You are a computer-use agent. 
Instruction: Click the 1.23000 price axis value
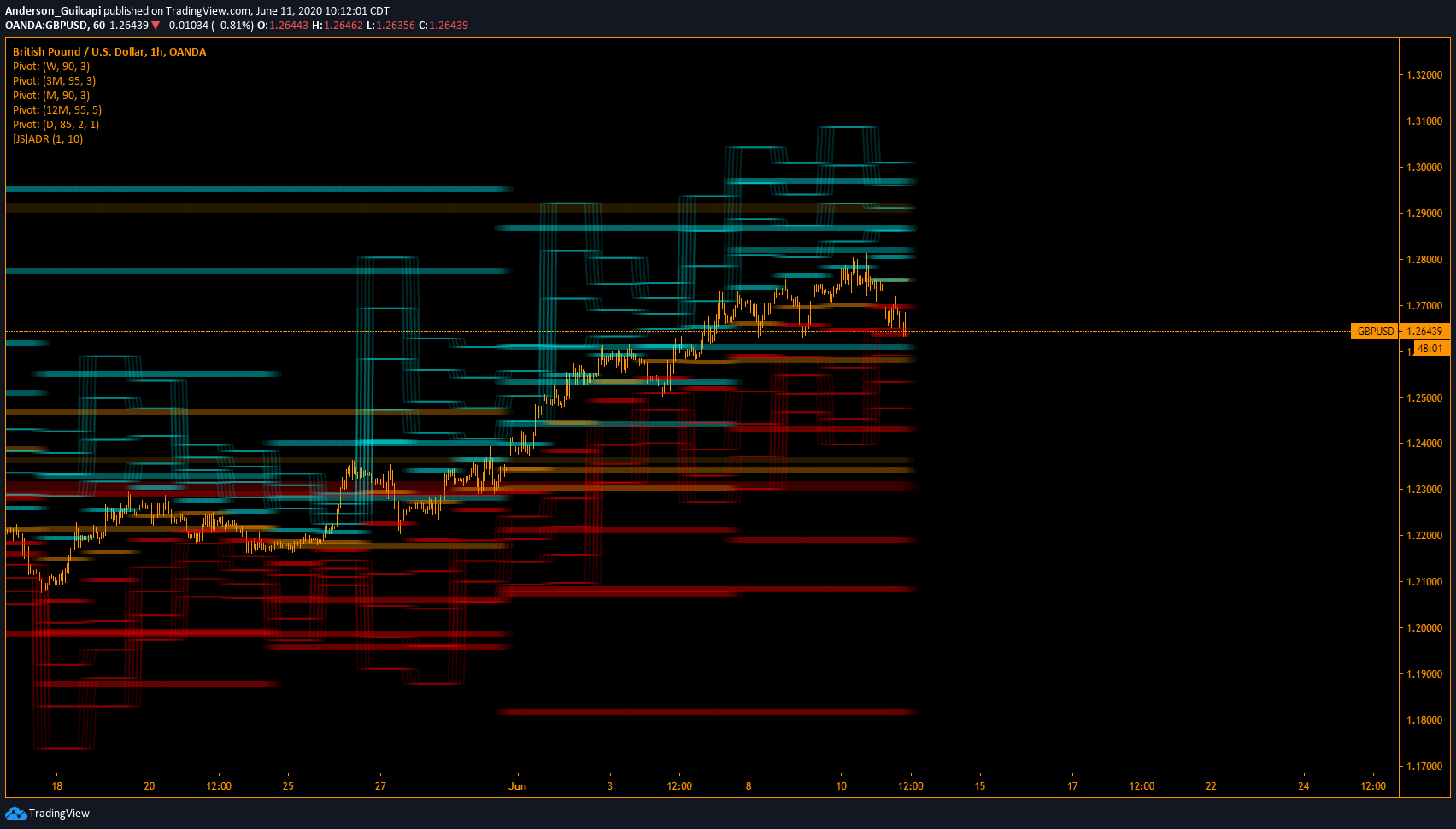1424,490
